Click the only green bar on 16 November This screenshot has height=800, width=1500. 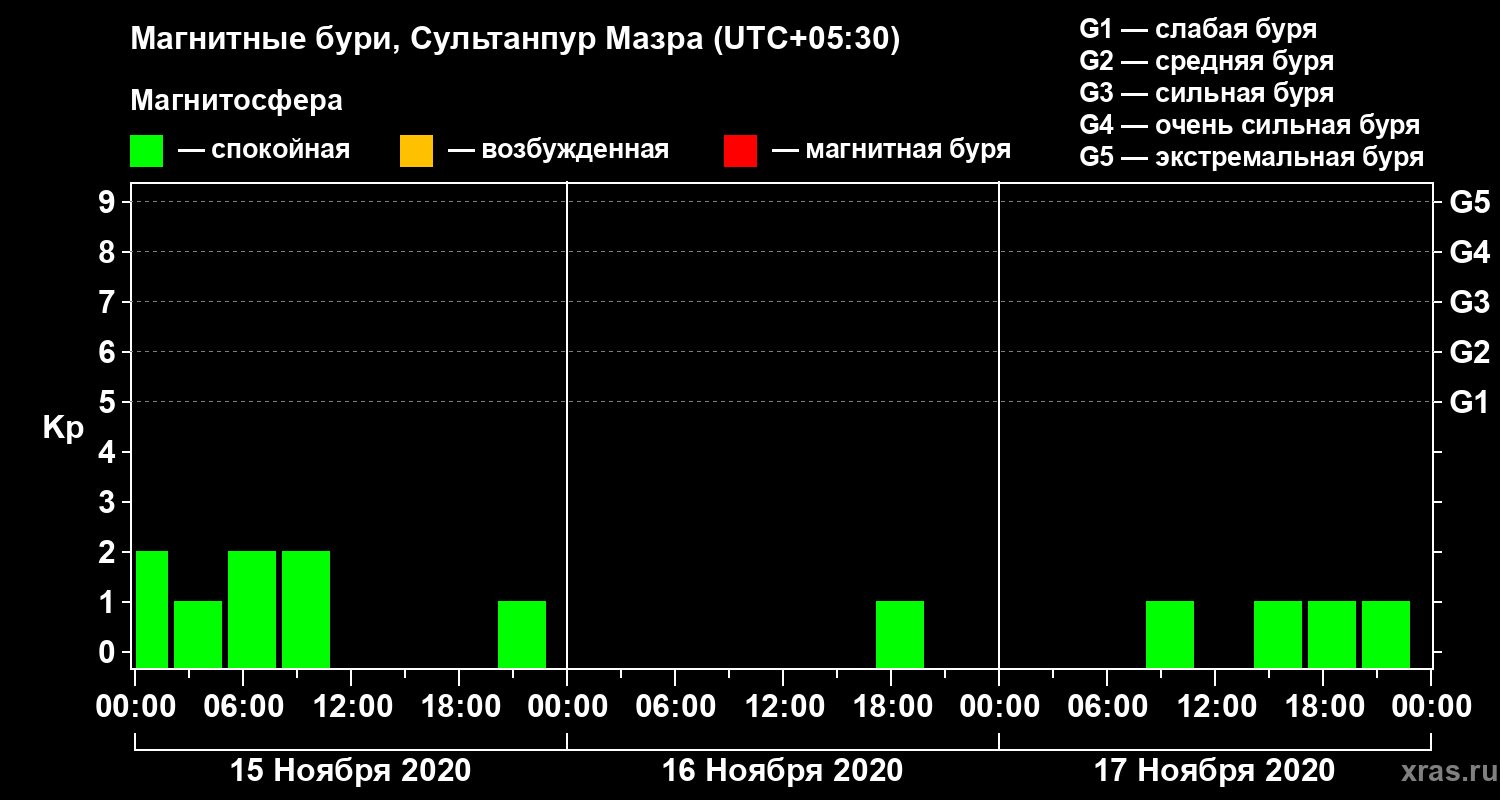pyautogui.click(x=900, y=634)
